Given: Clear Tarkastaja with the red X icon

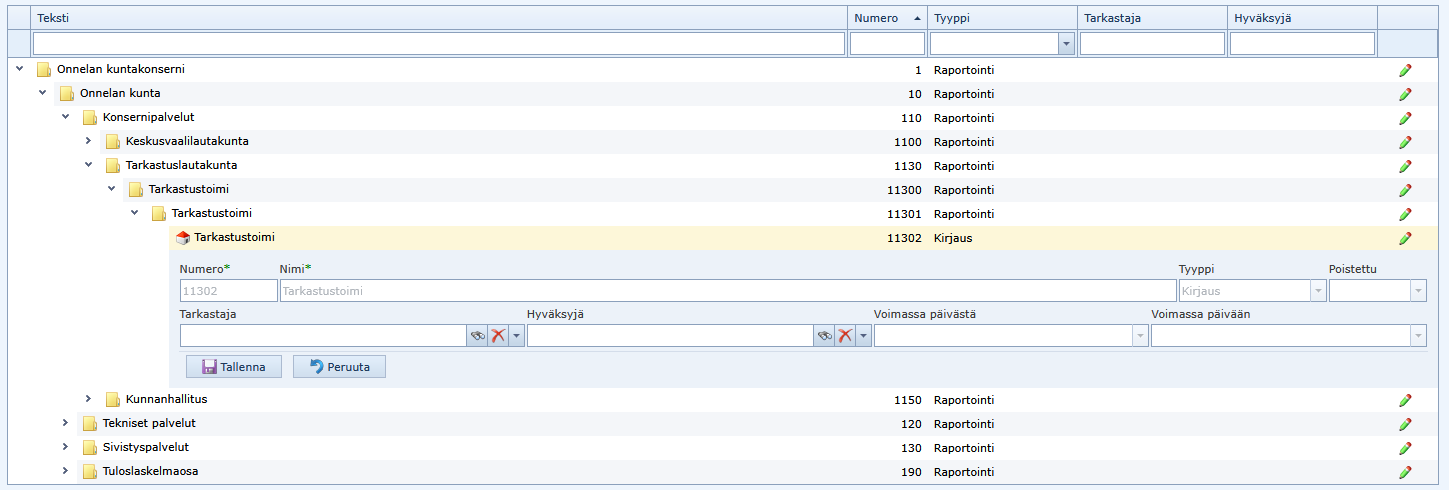Looking at the screenshot, I should (498, 336).
